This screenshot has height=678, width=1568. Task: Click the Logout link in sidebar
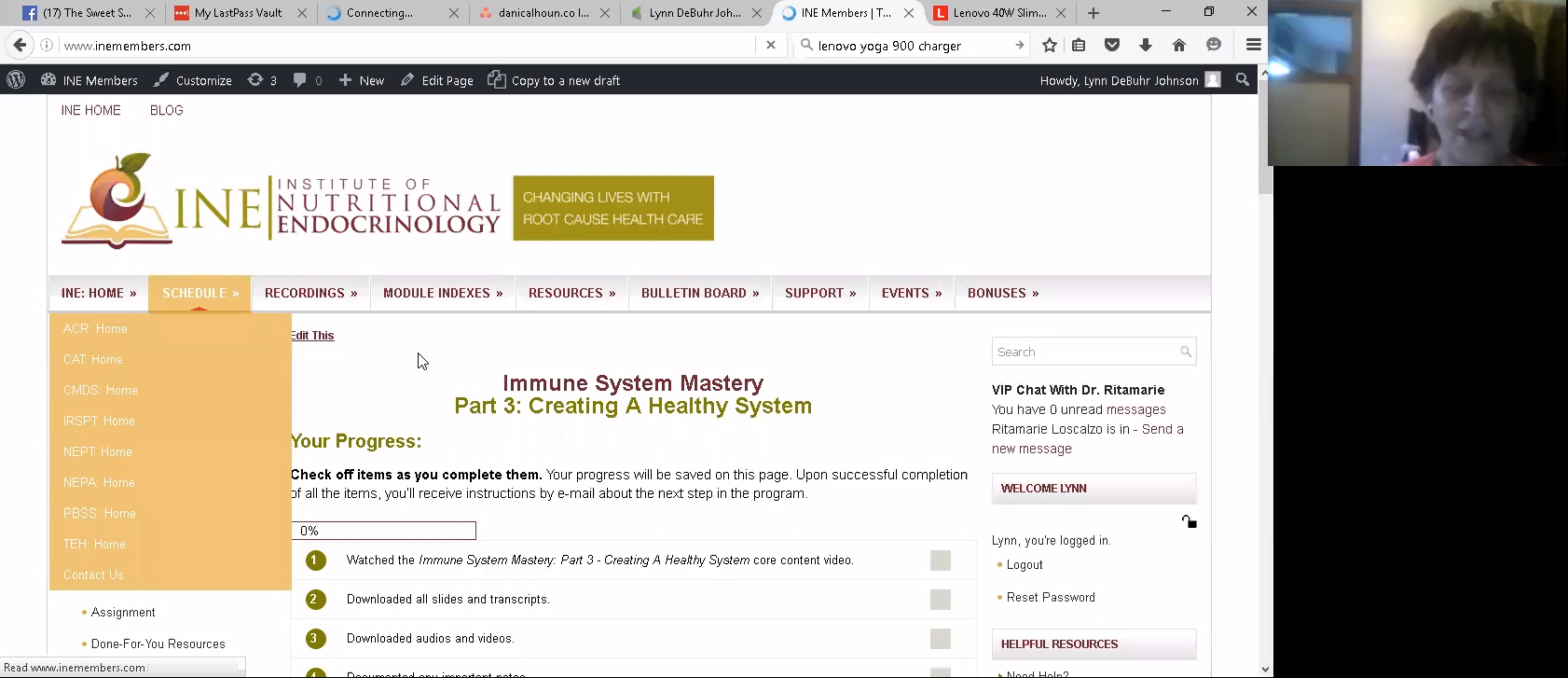[x=1025, y=564]
